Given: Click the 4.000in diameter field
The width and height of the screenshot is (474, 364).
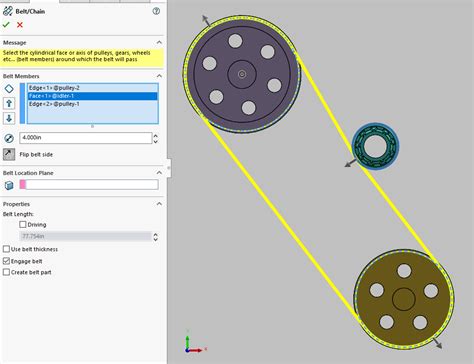Looking at the screenshot, I should coord(86,138).
